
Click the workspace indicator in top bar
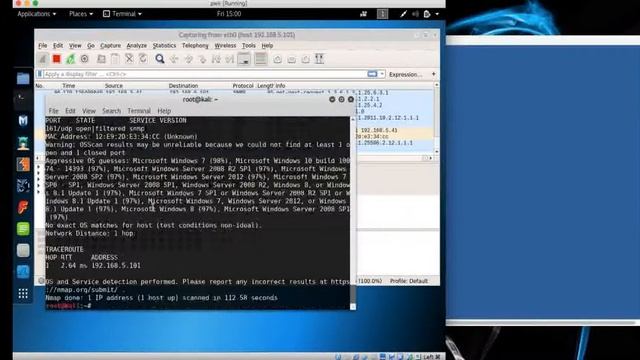[x=382, y=14]
